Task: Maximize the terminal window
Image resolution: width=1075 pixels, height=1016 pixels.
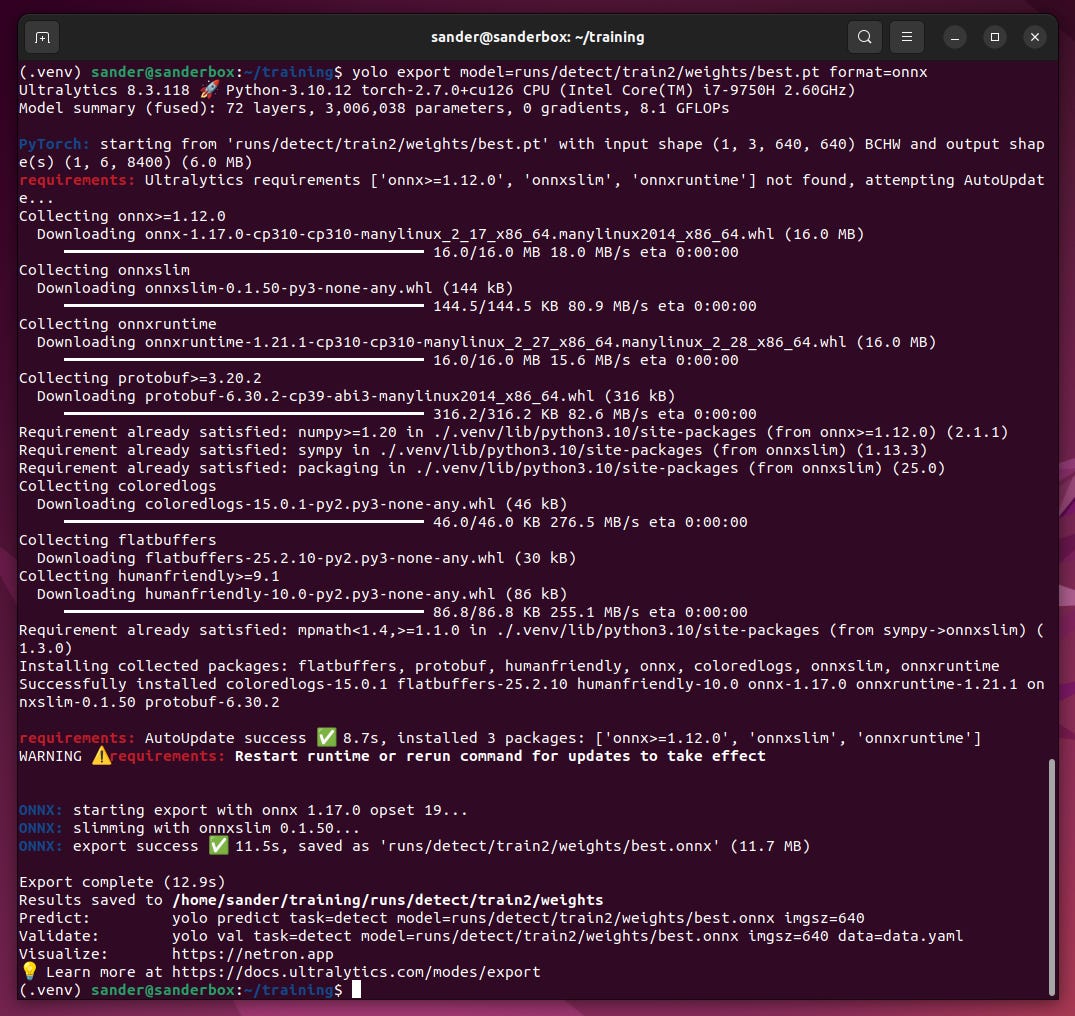Action: (x=994, y=36)
